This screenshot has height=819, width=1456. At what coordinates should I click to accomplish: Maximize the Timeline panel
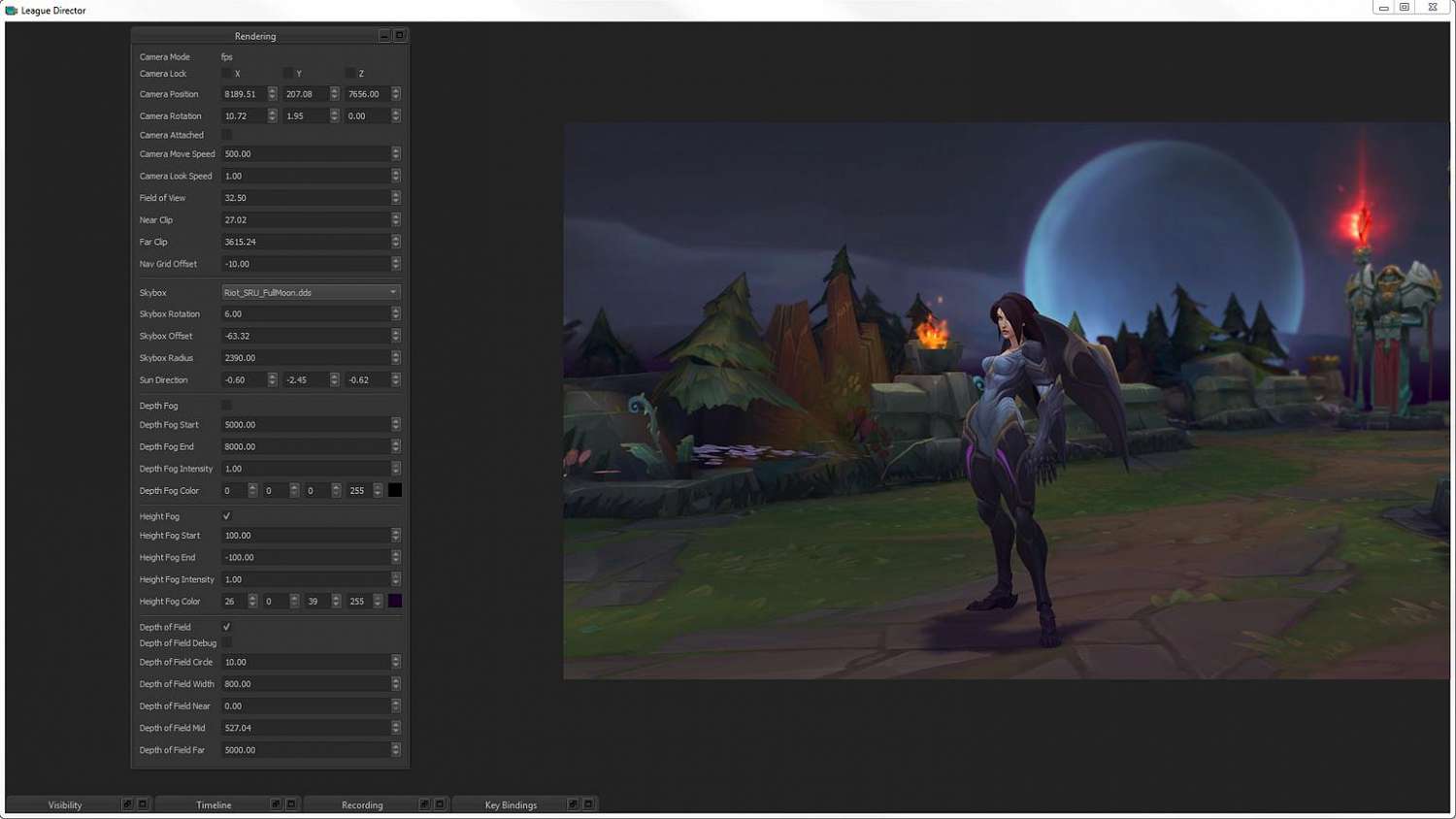(x=290, y=804)
